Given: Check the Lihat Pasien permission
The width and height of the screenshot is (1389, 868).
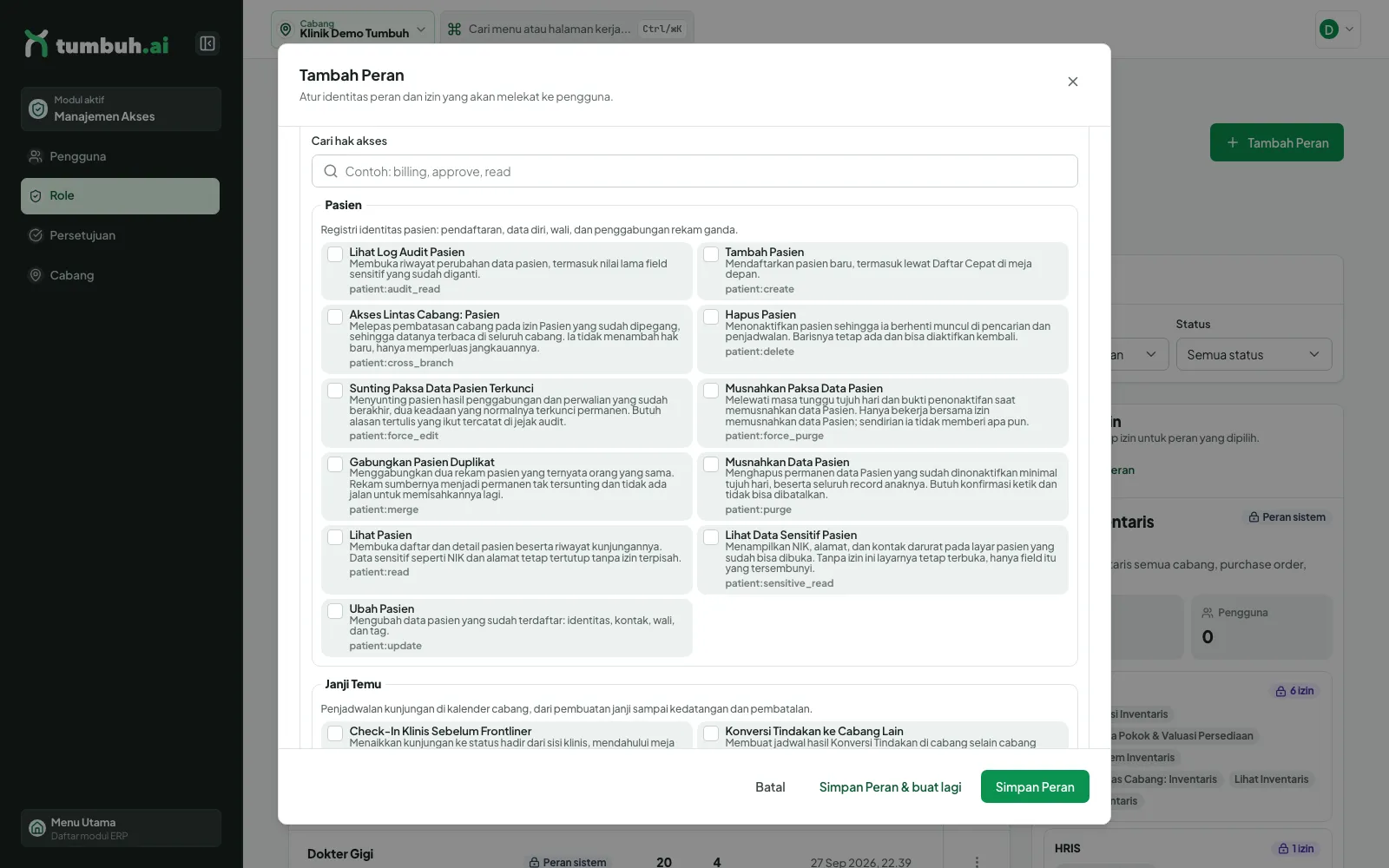Looking at the screenshot, I should pos(335,537).
